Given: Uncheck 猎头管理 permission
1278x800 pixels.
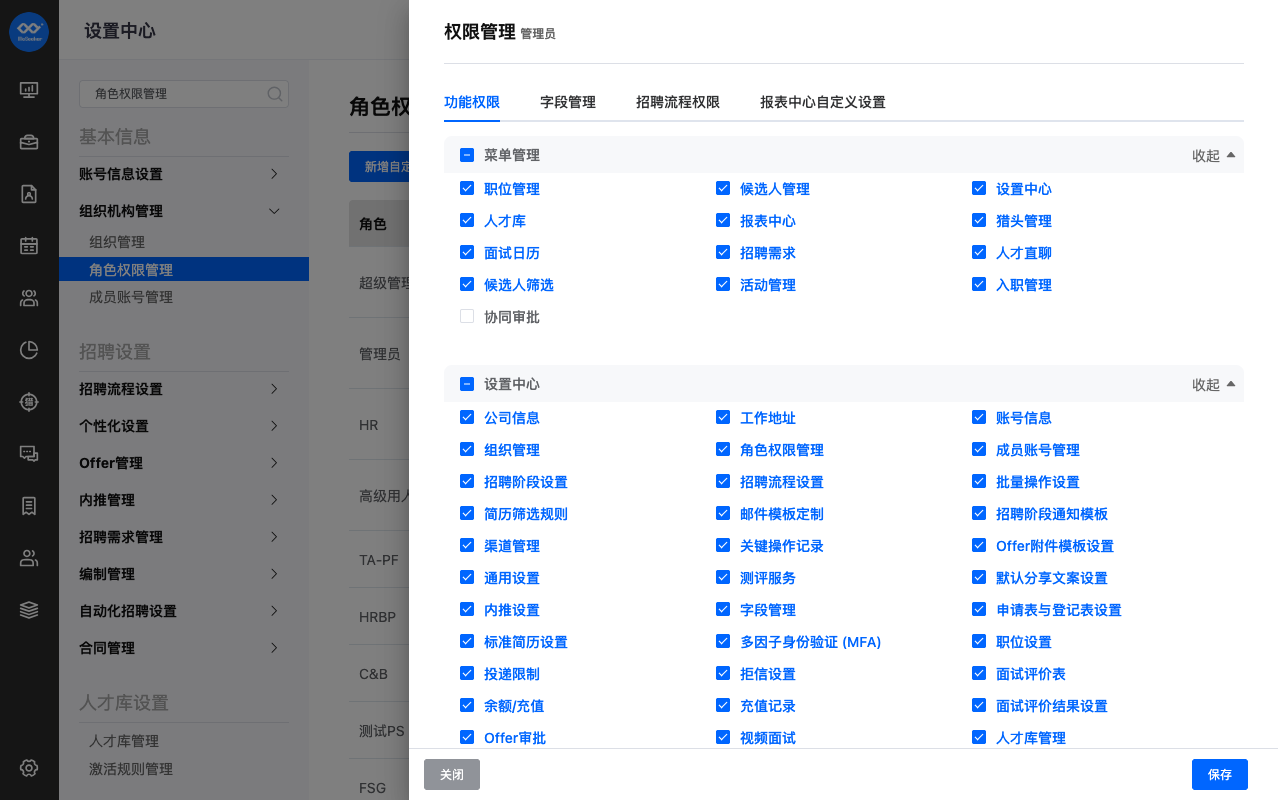Looking at the screenshot, I should click(979, 220).
